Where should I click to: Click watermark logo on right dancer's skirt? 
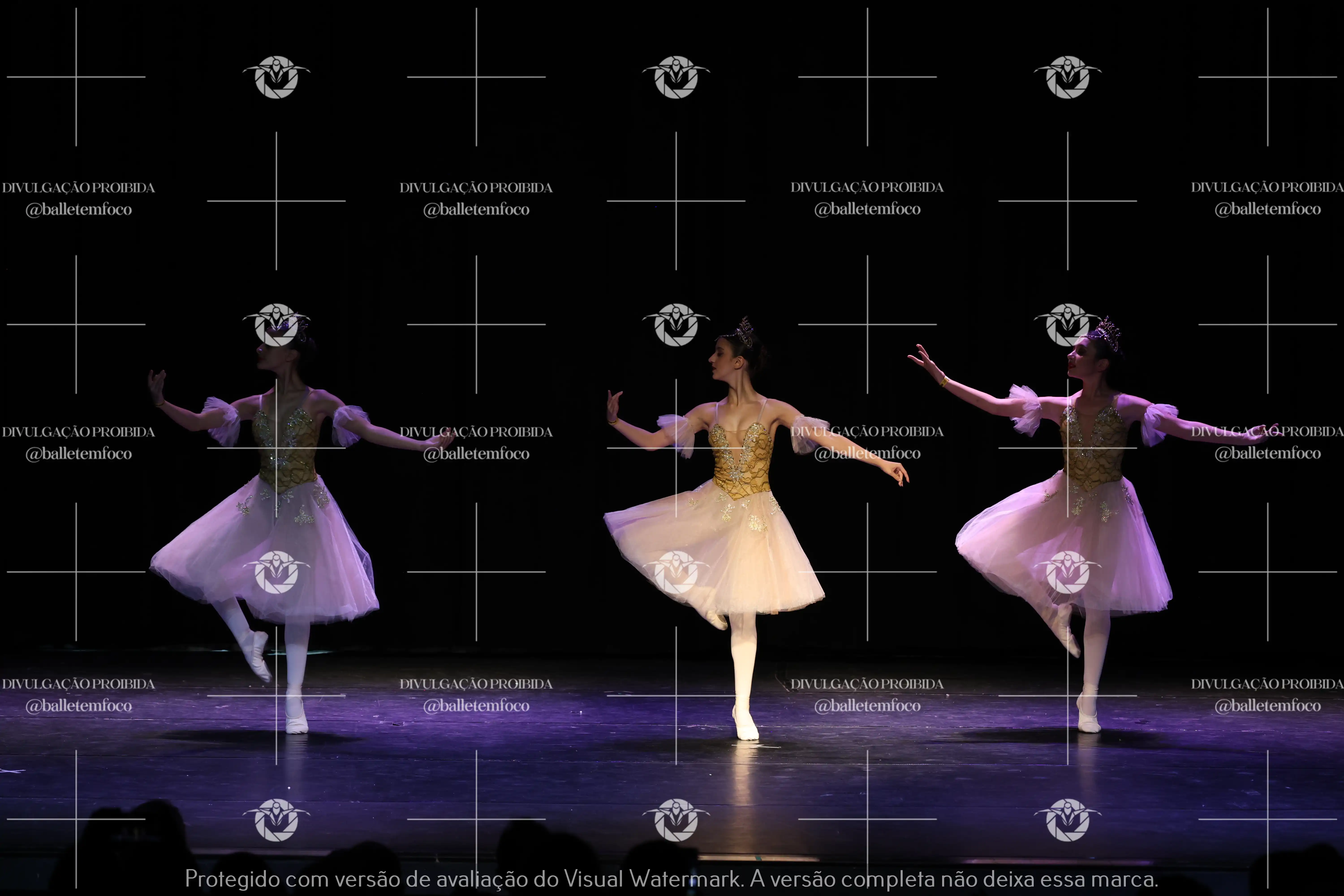1067,572
